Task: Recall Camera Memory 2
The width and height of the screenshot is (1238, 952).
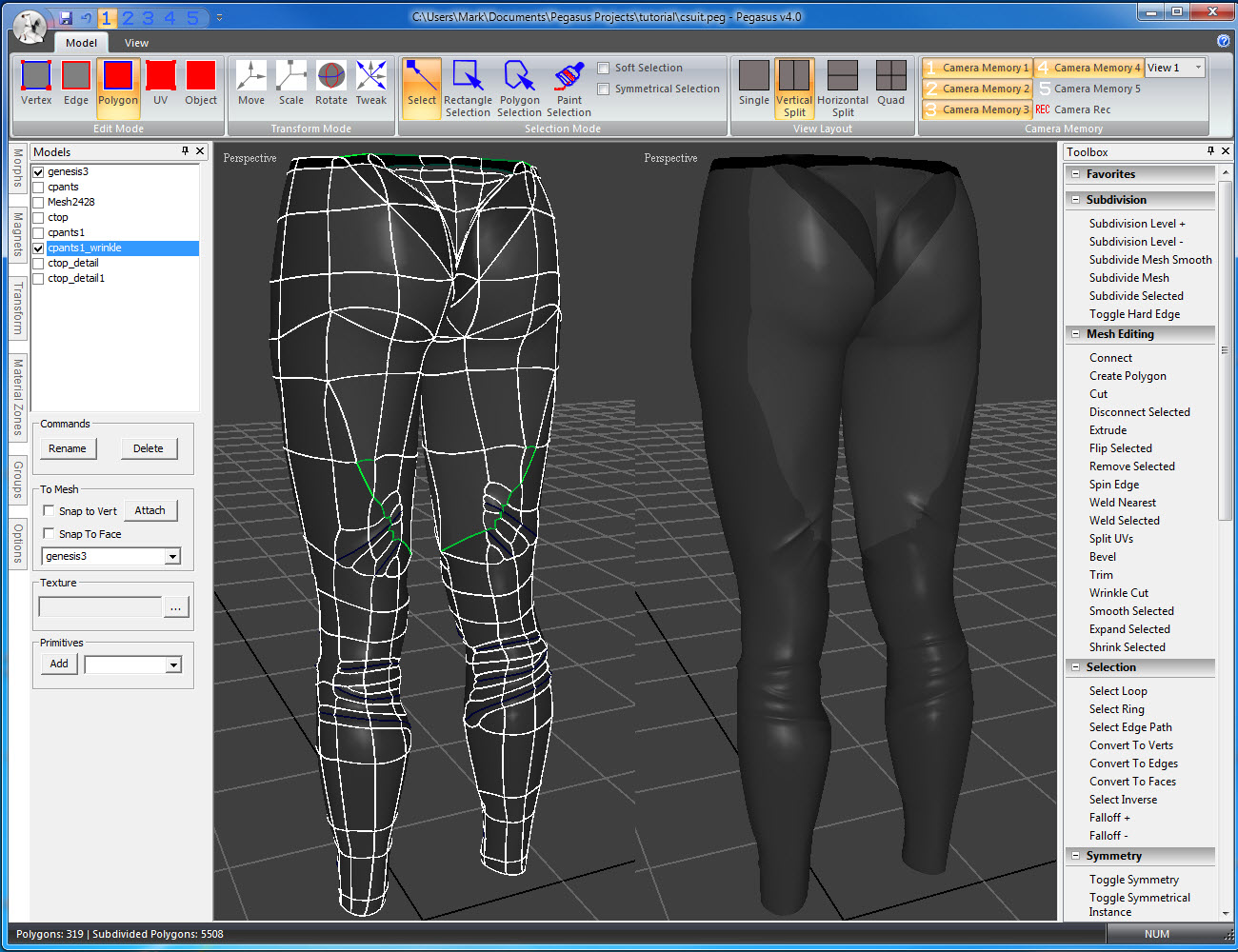Action: 978,89
